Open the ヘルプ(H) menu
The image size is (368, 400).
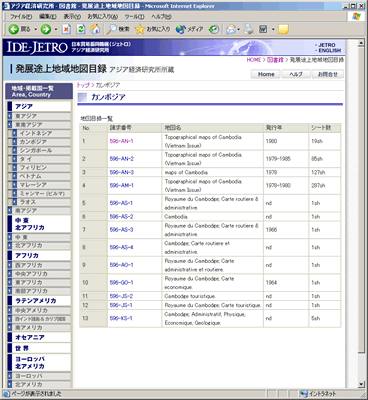pos(162,16)
